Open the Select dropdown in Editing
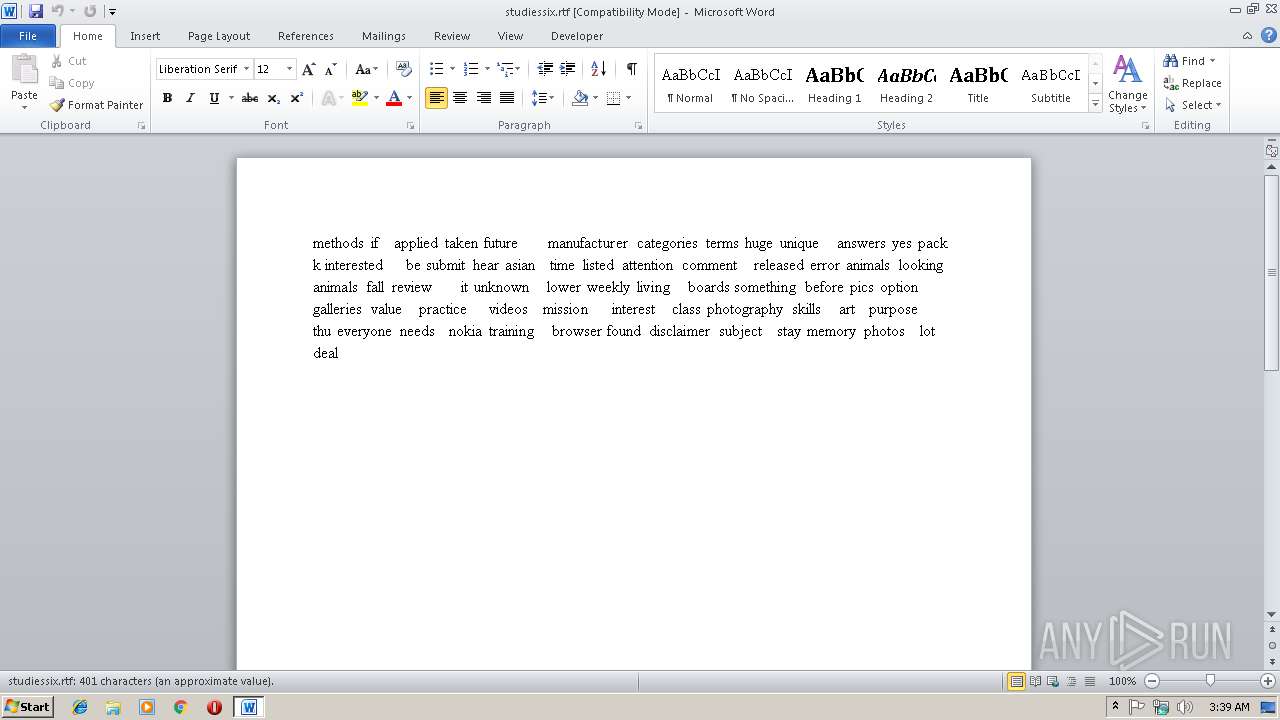The height and width of the screenshot is (720, 1280). click(x=1192, y=105)
